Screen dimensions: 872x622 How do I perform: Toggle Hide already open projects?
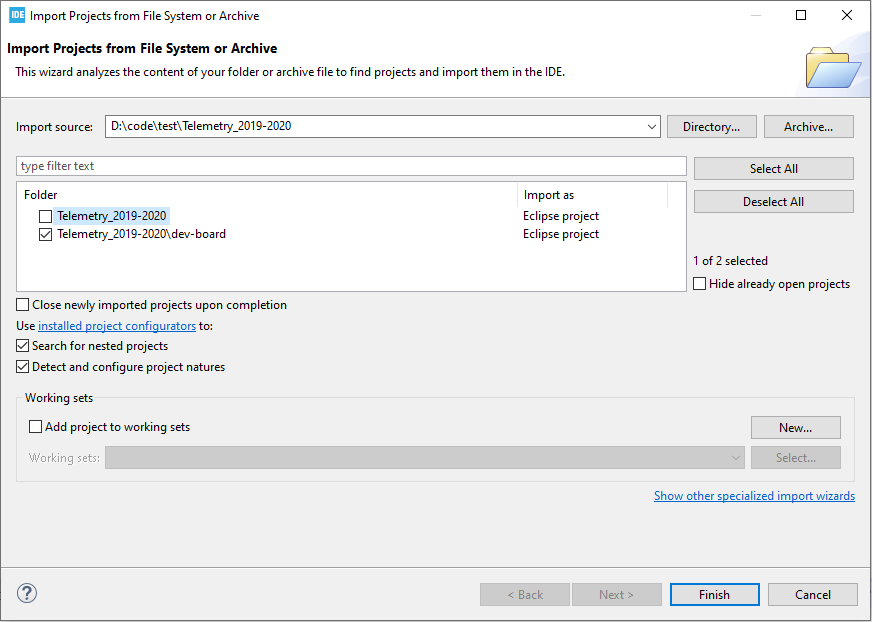[x=700, y=284]
